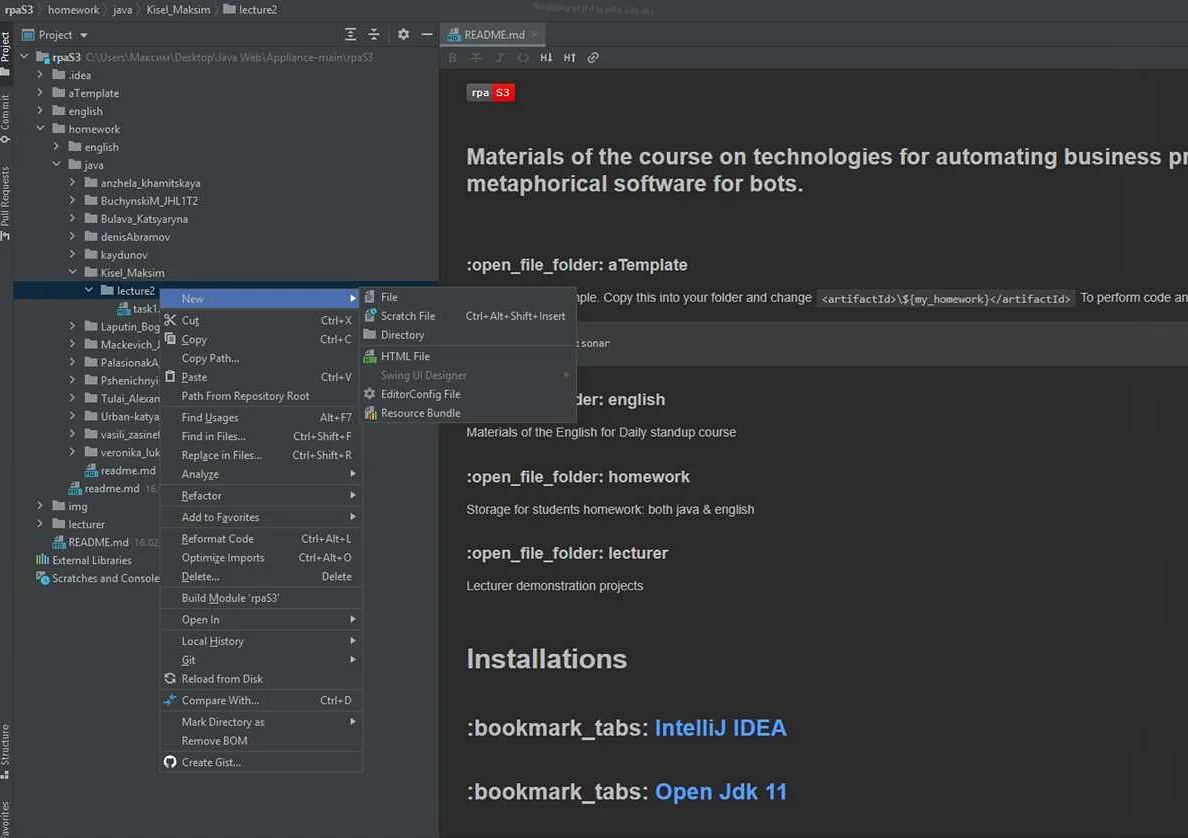This screenshot has width=1188, height=838.
Task: Collapse the Kisel_Maksim folder
Action: [73, 272]
